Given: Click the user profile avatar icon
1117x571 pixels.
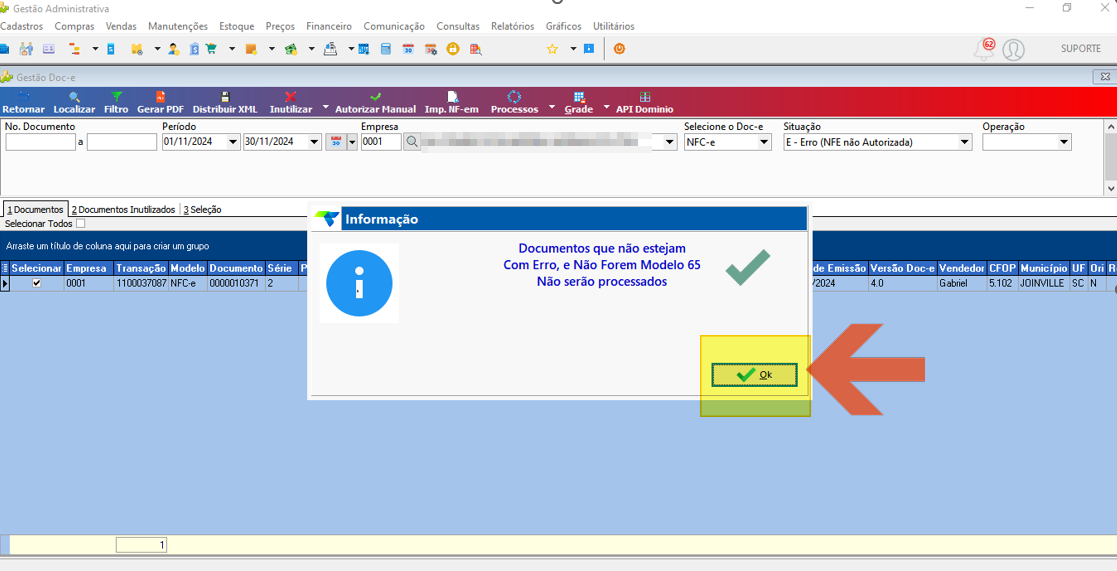Looking at the screenshot, I should 1013,50.
